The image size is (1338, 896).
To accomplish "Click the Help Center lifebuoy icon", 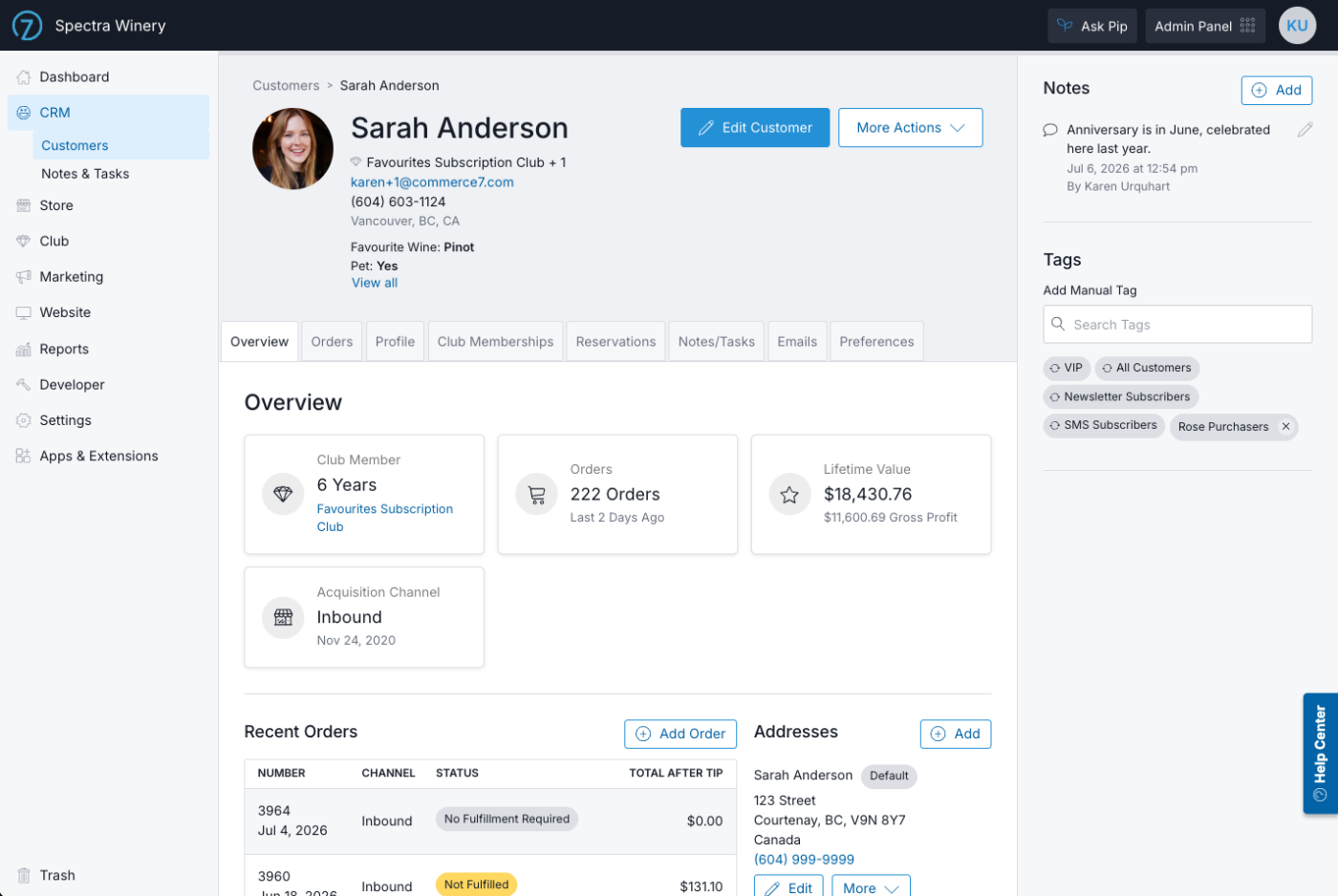I will click(x=1320, y=795).
